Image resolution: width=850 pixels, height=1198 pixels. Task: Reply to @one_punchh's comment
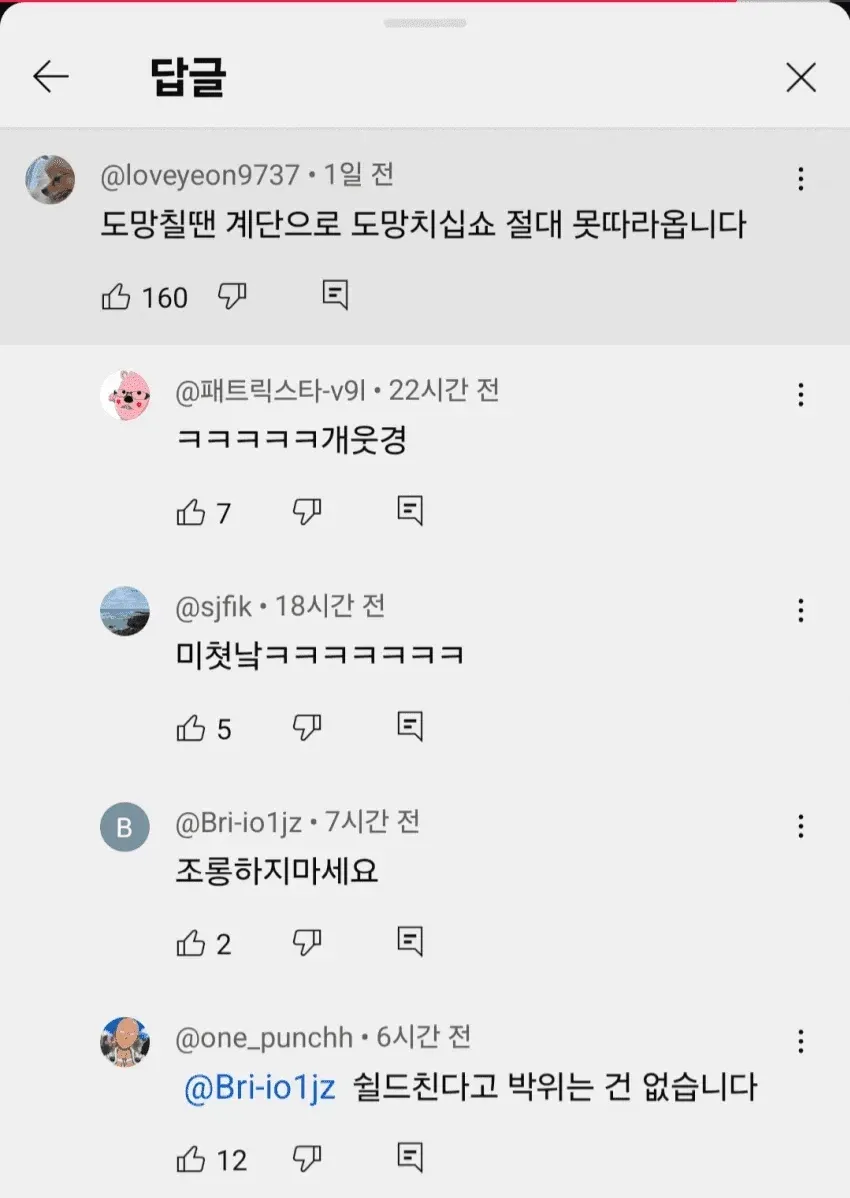[x=410, y=1157]
